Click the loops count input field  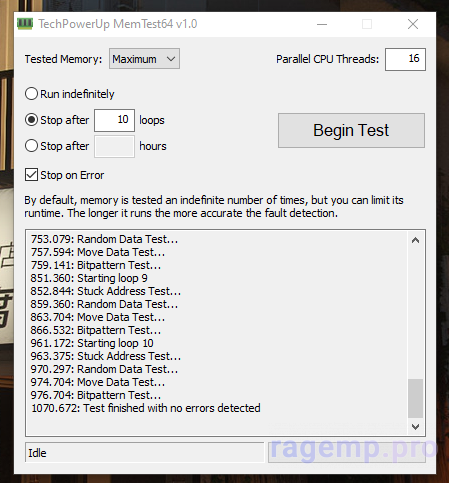(115, 120)
